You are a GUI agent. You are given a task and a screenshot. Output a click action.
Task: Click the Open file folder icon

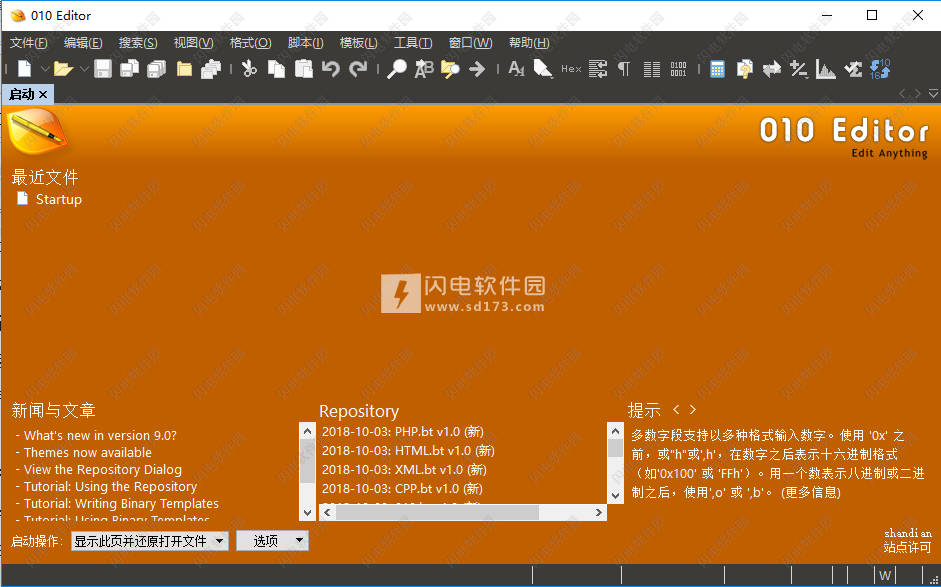click(64, 69)
